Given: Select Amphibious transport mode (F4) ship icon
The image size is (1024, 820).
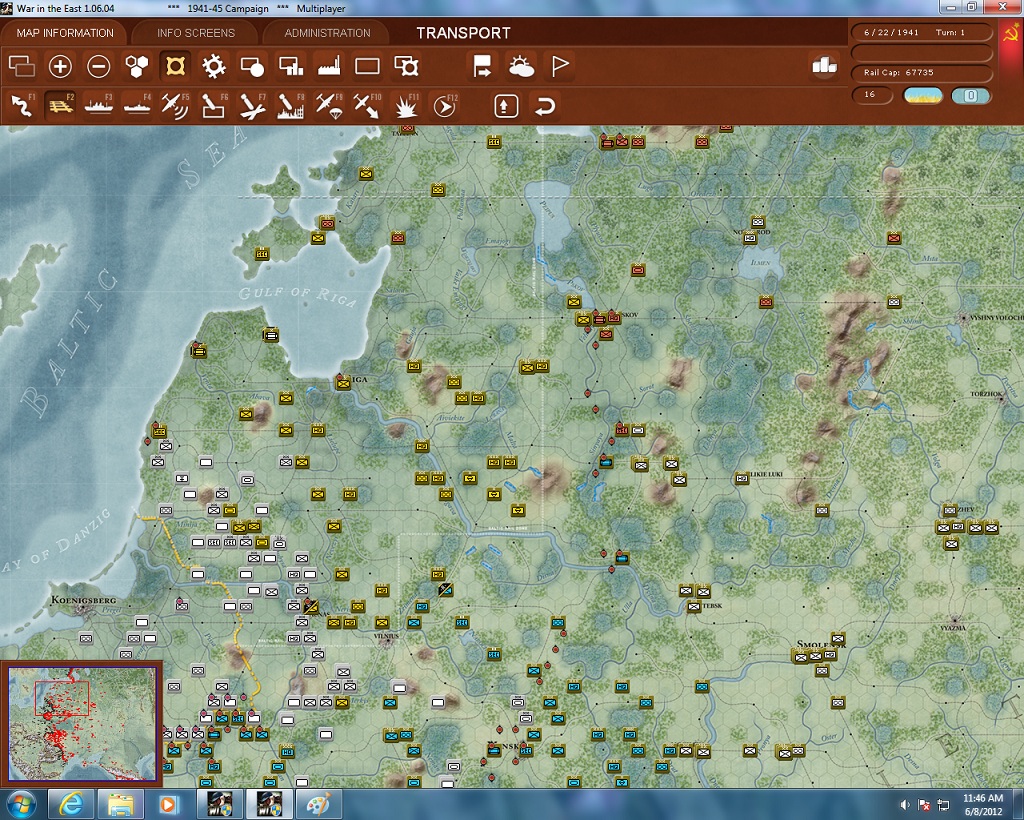Looking at the screenshot, I should pyautogui.click(x=136, y=106).
